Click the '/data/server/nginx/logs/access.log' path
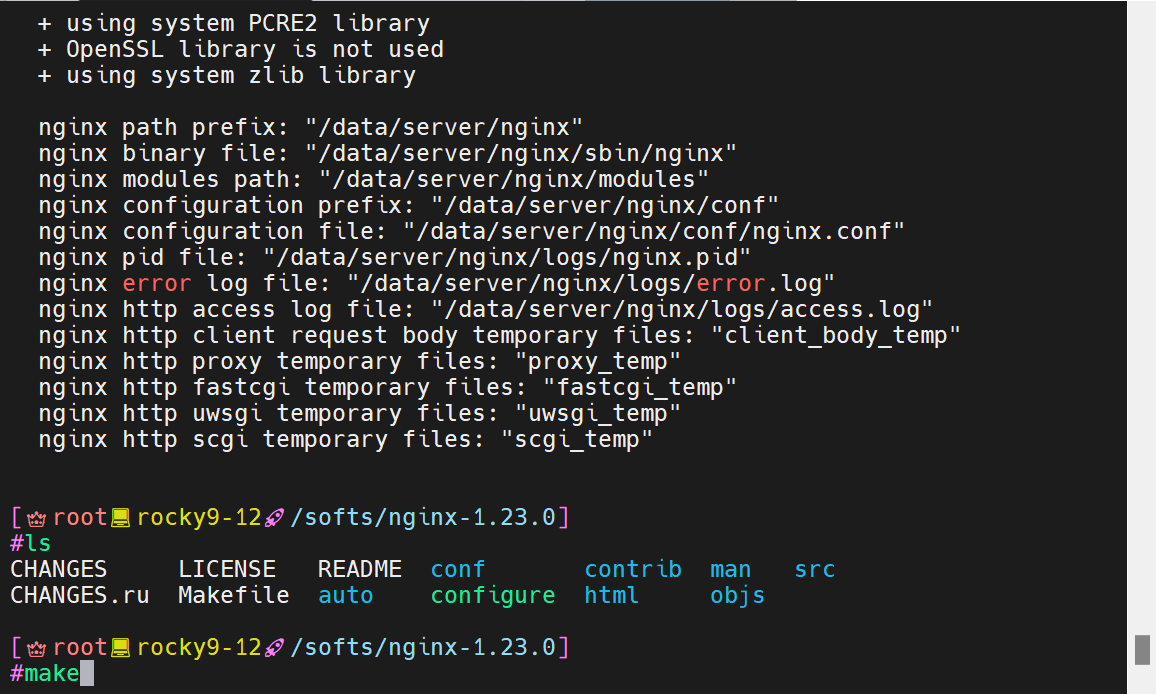This screenshot has height=694, width=1156. click(682, 310)
